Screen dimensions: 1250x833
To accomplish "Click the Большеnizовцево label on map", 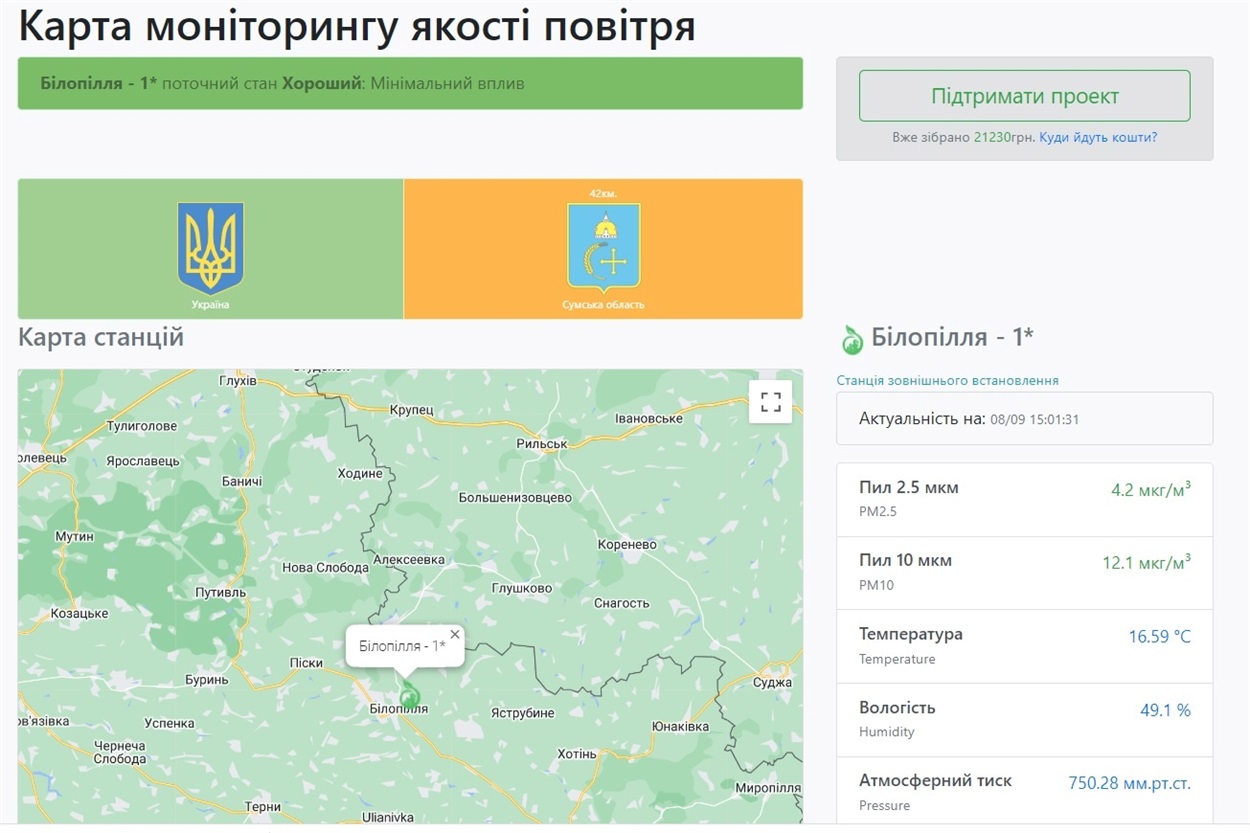I will pos(515,497).
